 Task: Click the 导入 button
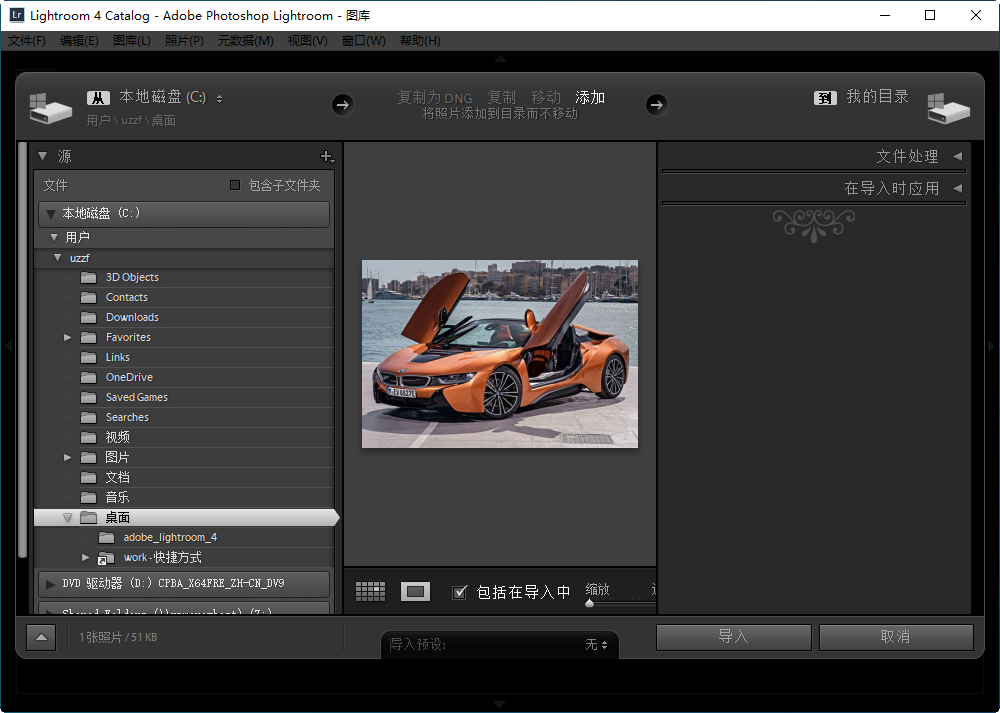pos(733,636)
